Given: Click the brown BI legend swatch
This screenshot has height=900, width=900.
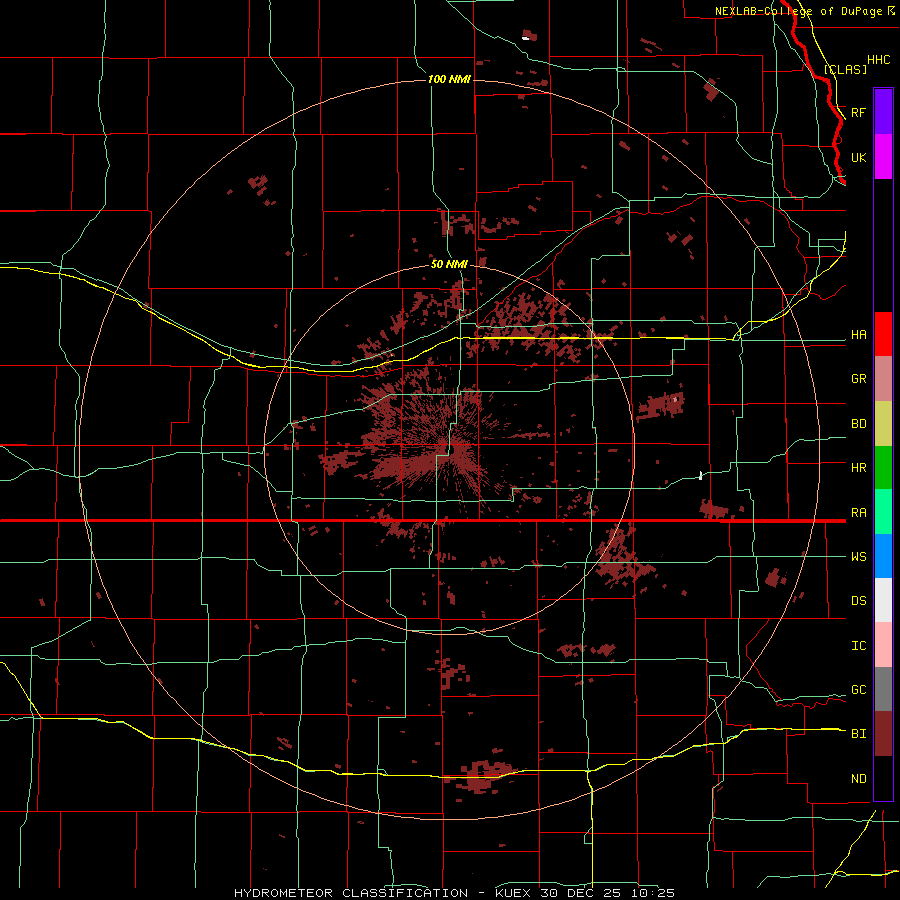Looking at the screenshot, I should 883,734.
